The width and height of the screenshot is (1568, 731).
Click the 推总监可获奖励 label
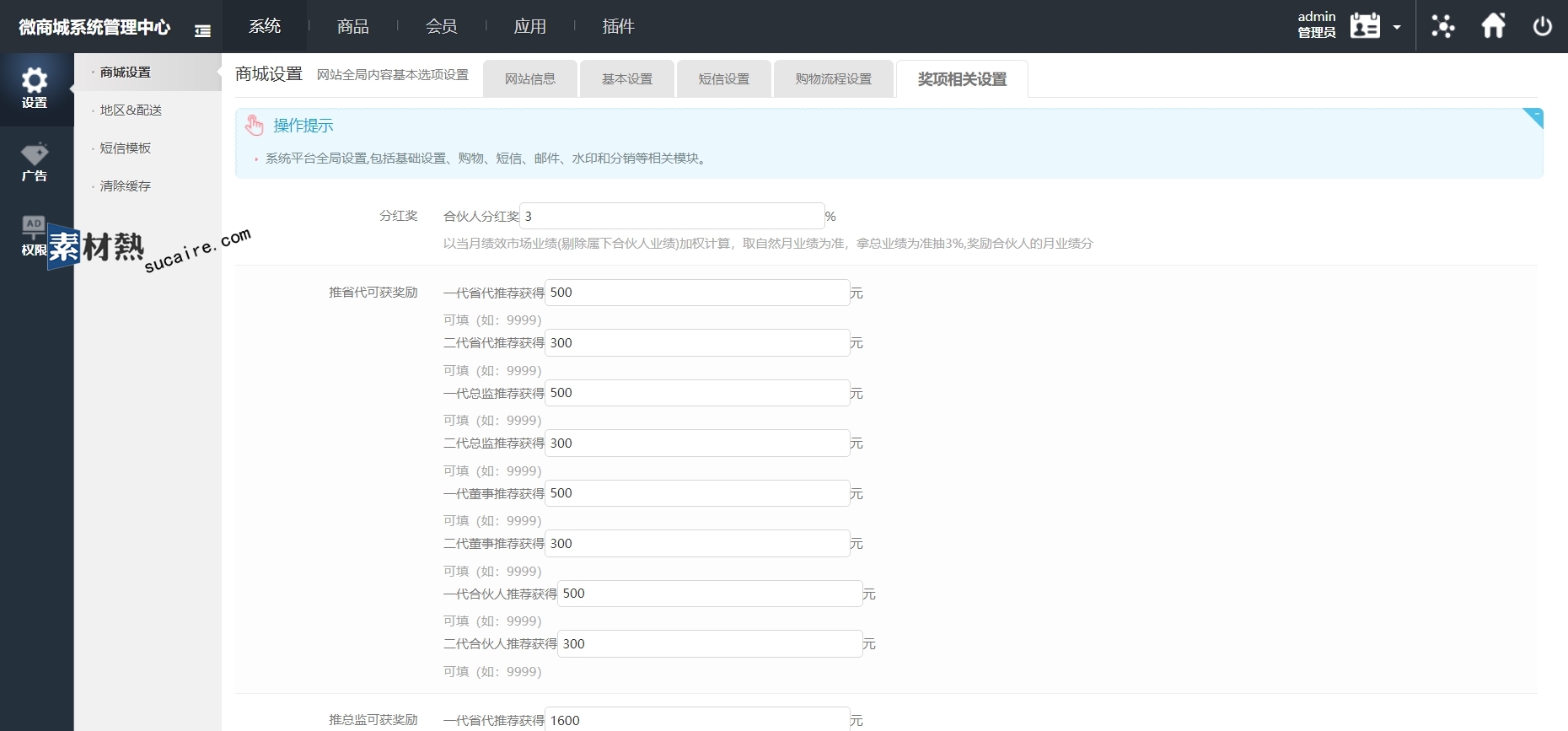click(373, 720)
